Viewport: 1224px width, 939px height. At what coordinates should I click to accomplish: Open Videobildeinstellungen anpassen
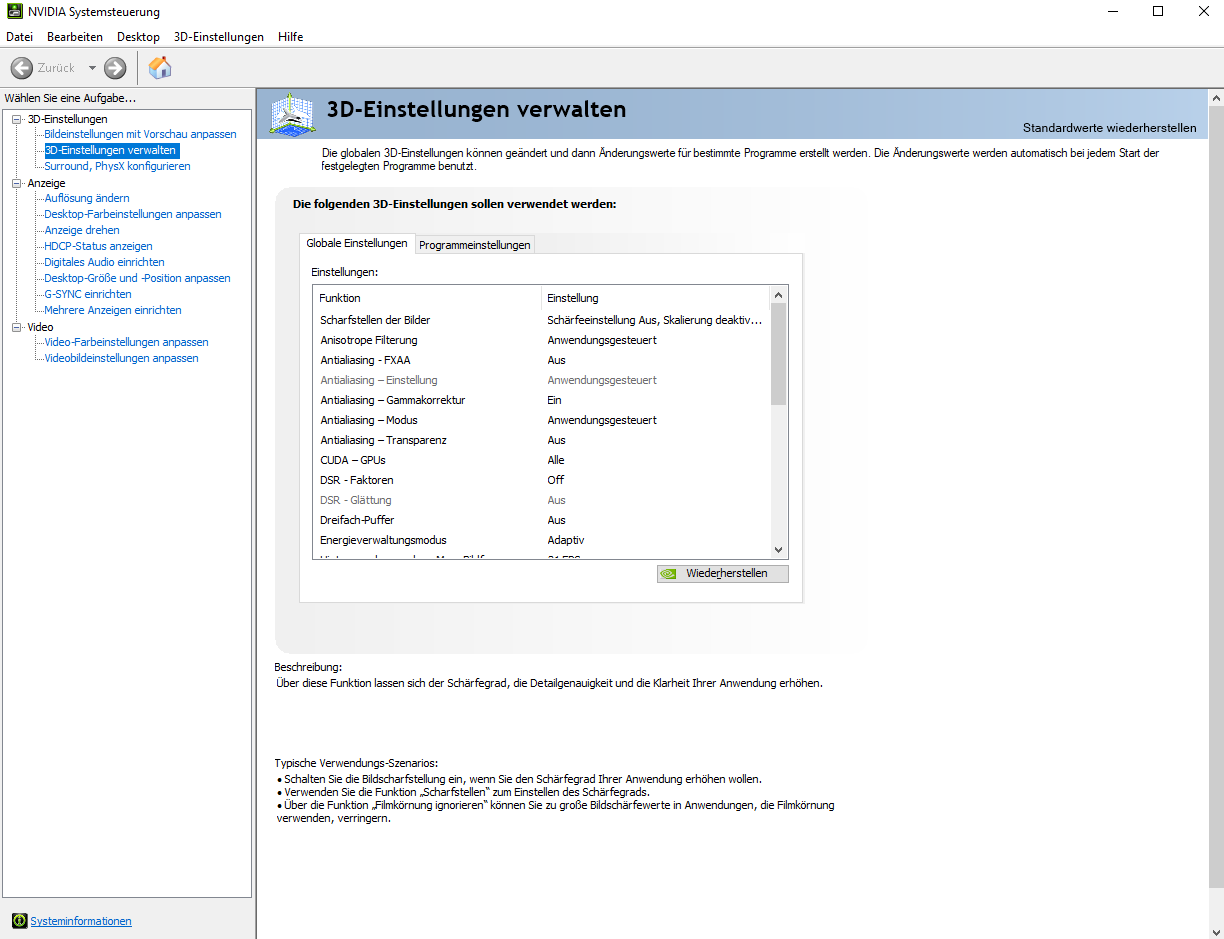tap(121, 358)
